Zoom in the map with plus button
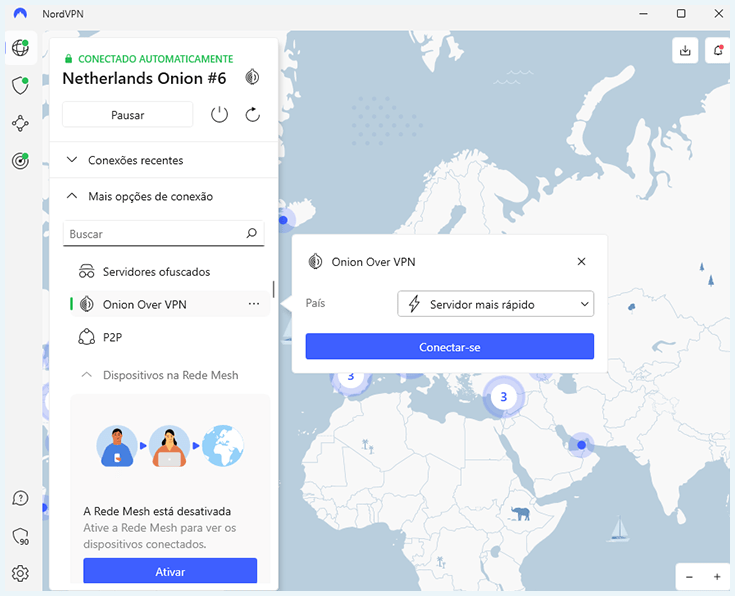735x596 pixels. coord(717,577)
